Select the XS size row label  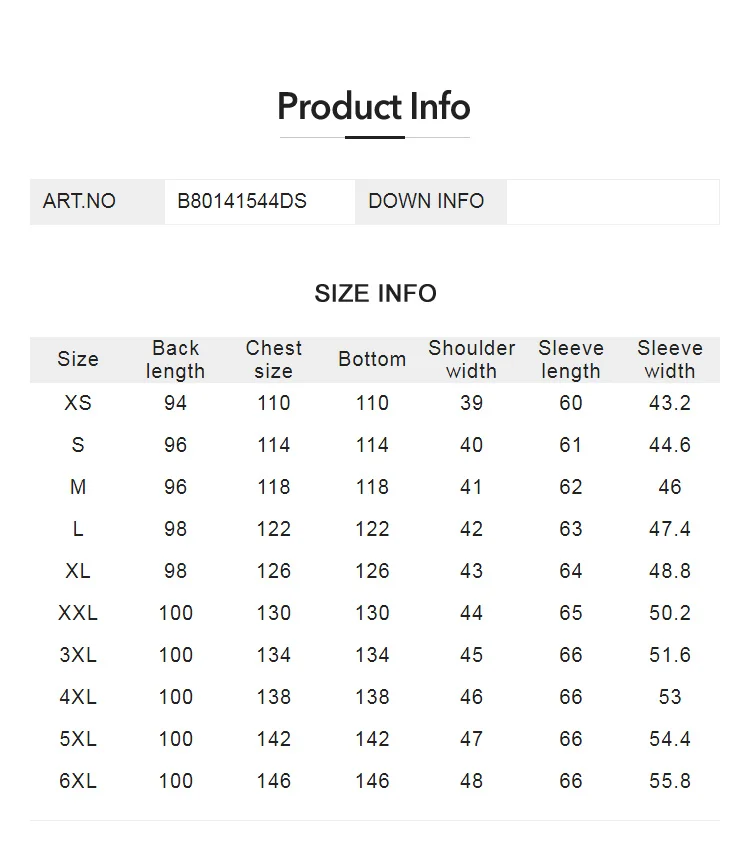click(78, 403)
